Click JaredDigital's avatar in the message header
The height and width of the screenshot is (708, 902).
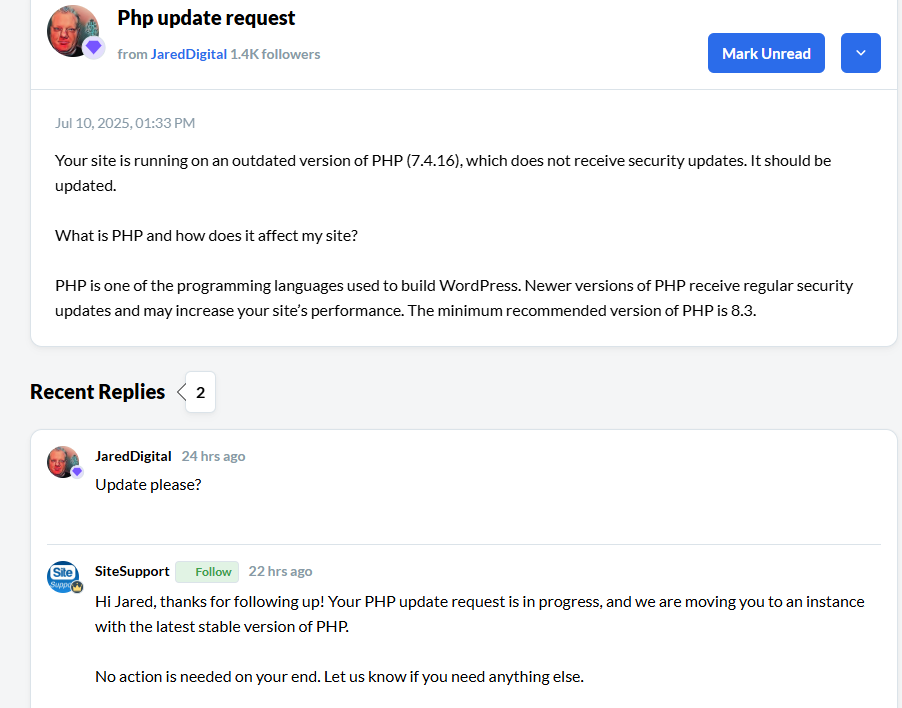[x=72, y=30]
